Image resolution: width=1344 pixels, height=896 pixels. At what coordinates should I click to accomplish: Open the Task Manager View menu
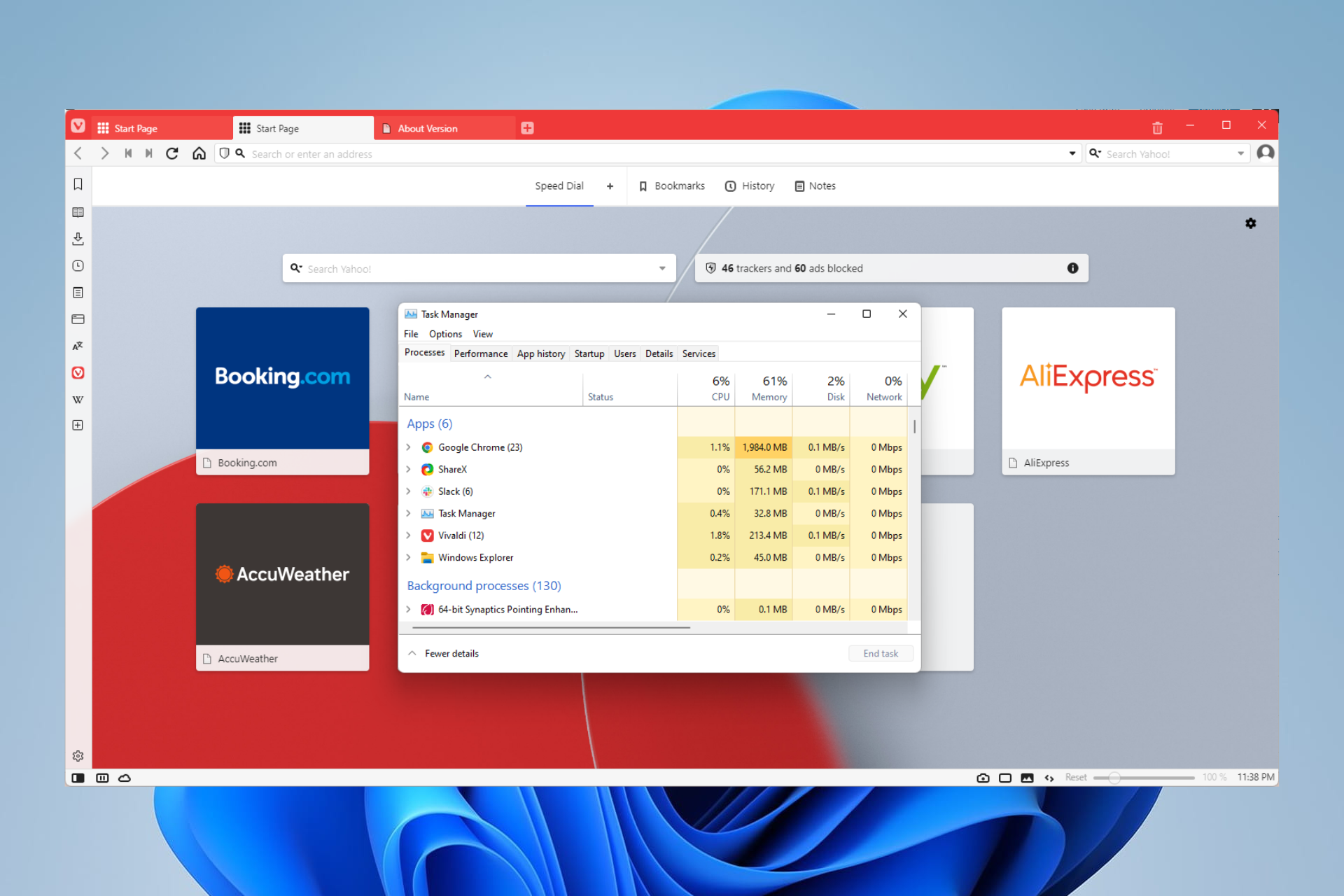point(482,334)
